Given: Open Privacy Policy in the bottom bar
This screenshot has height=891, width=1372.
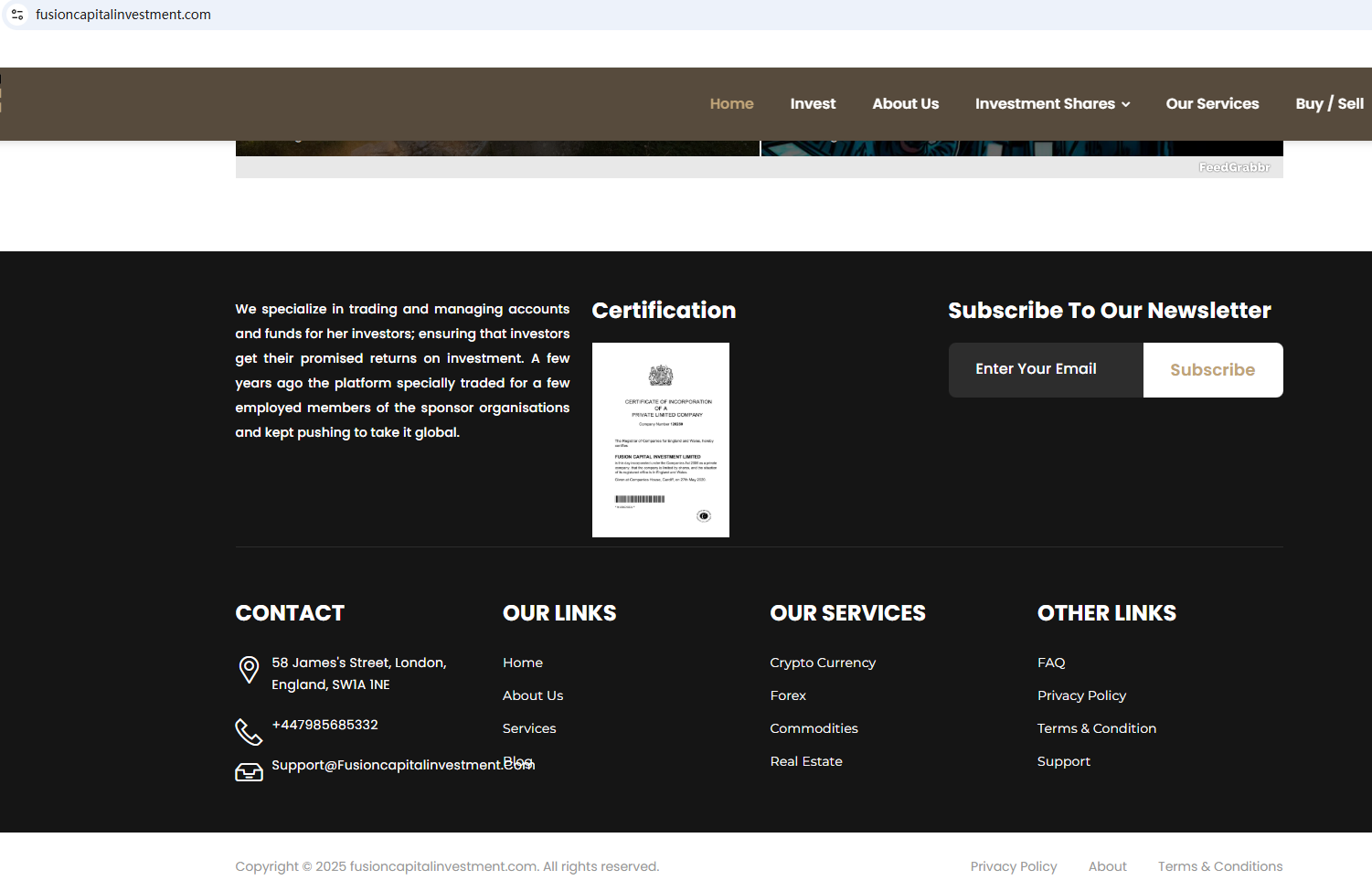Looking at the screenshot, I should 1013,866.
